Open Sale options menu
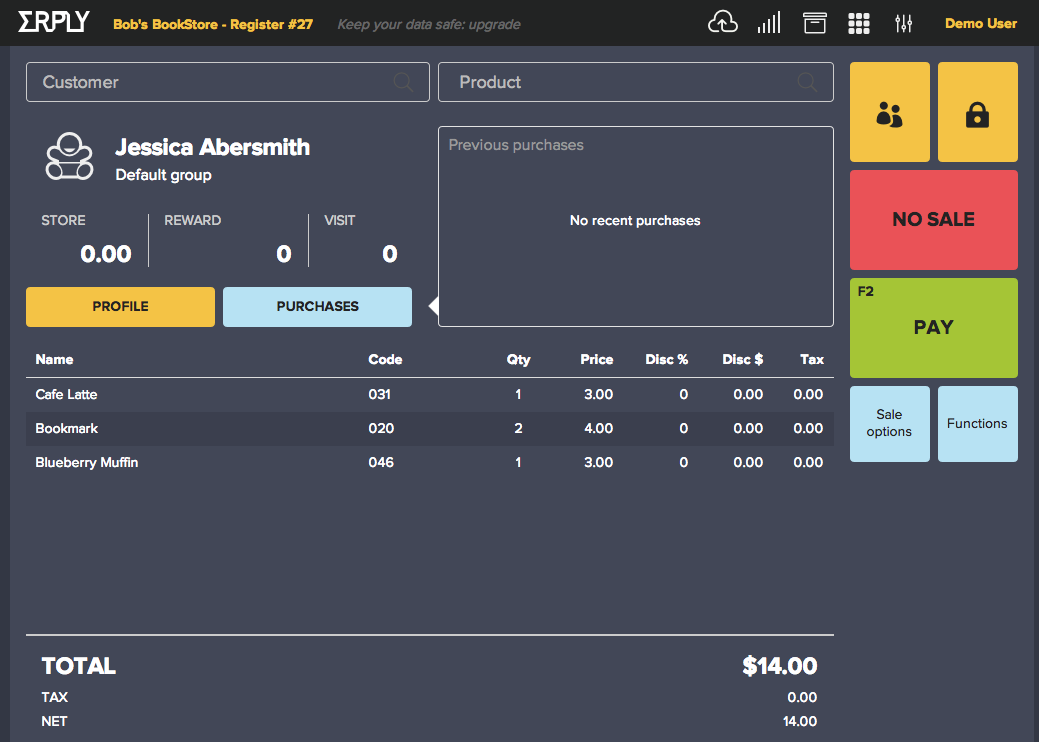Viewport: 1039px width, 742px height. point(889,424)
